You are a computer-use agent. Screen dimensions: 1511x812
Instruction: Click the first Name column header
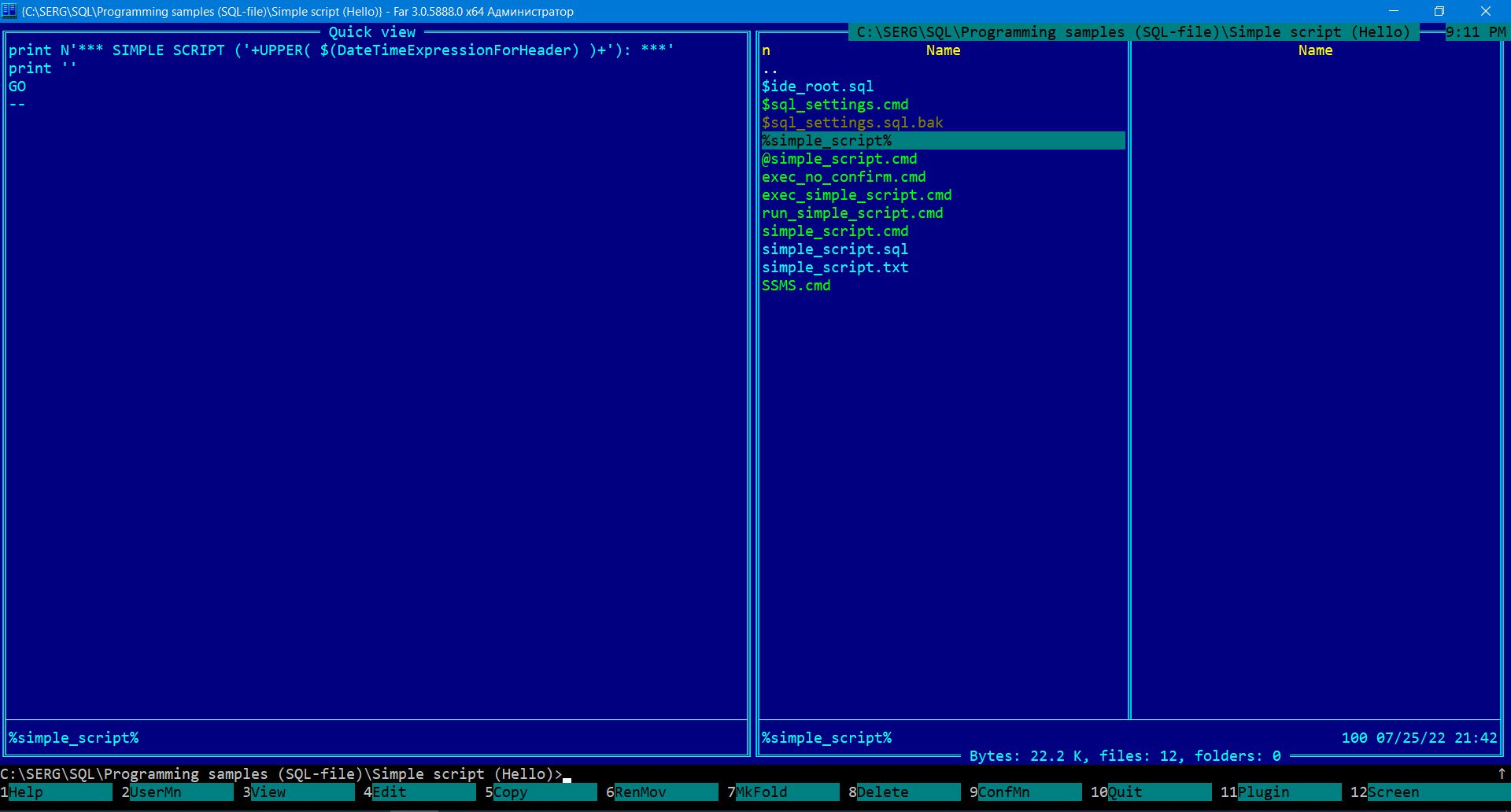[x=943, y=50]
